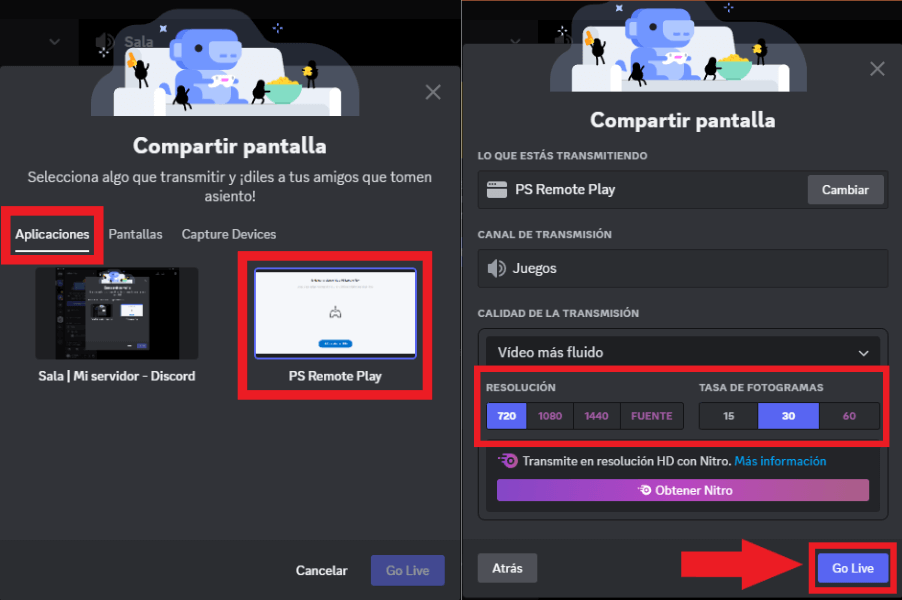
Task: Click the Obtener Nitro button
Action: (x=683, y=490)
